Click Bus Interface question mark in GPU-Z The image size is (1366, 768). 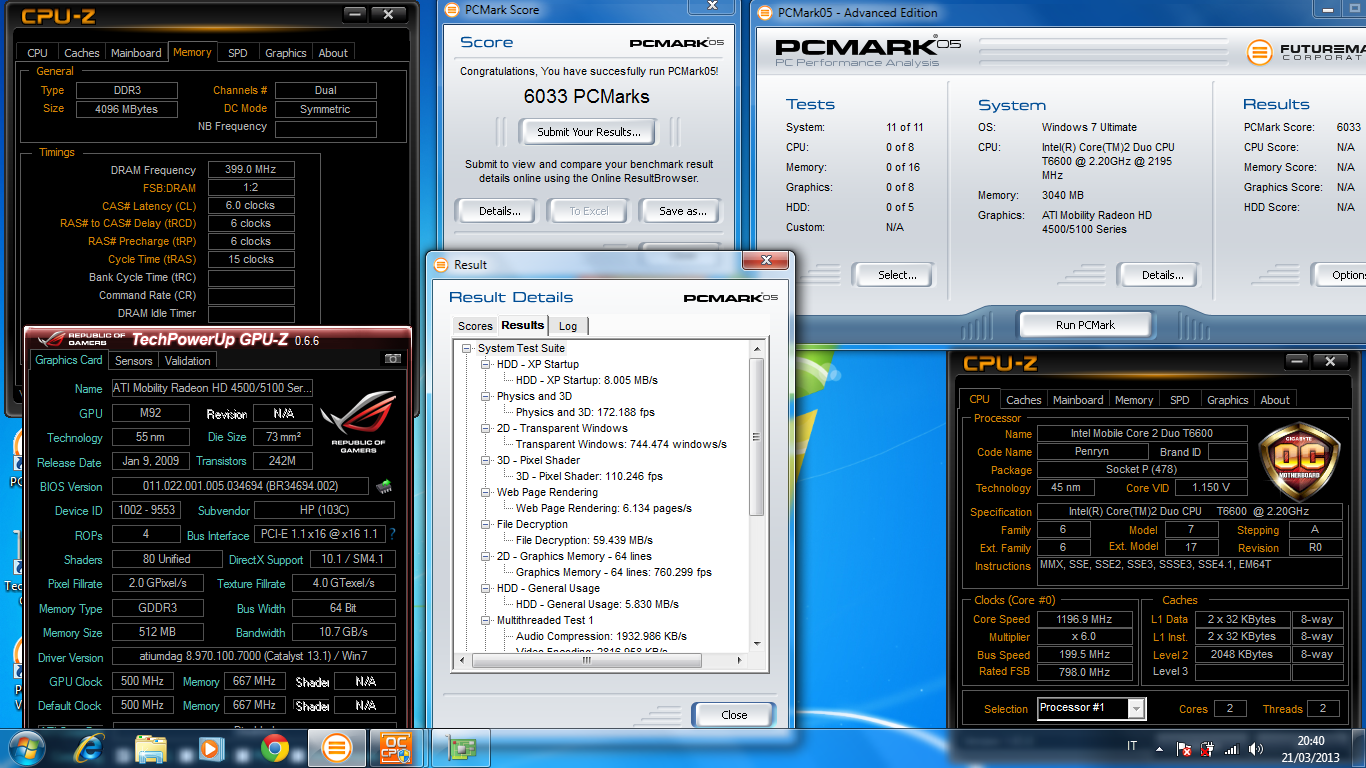coord(393,535)
